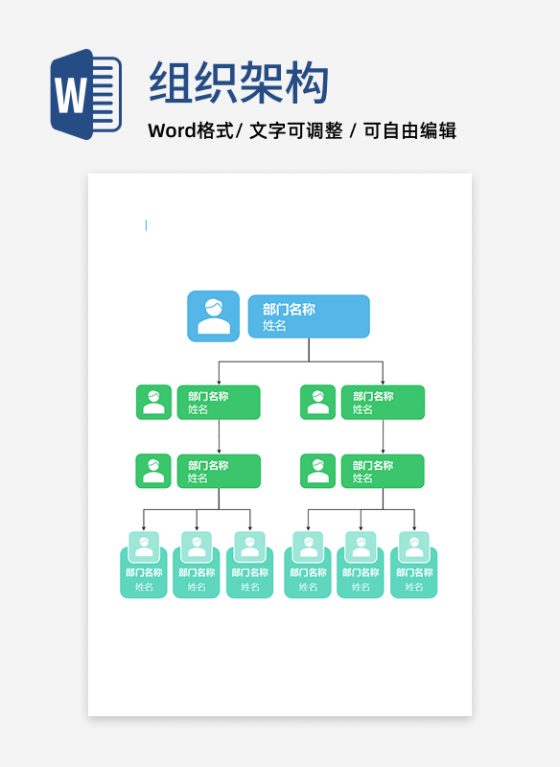Select the fourth teal staff card from the left
This screenshot has width=560, height=767.
(308, 564)
